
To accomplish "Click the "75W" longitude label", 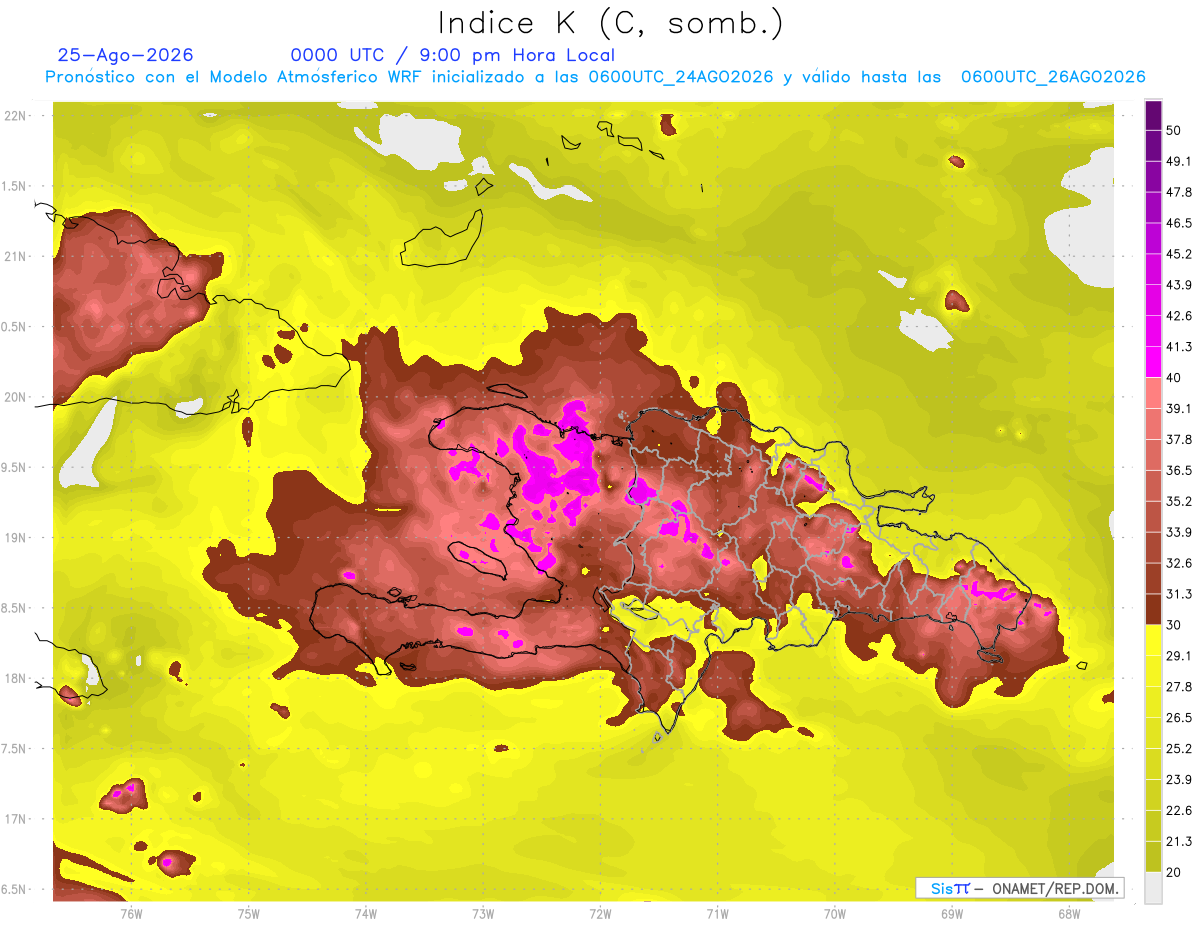I will (x=248, y=914).
